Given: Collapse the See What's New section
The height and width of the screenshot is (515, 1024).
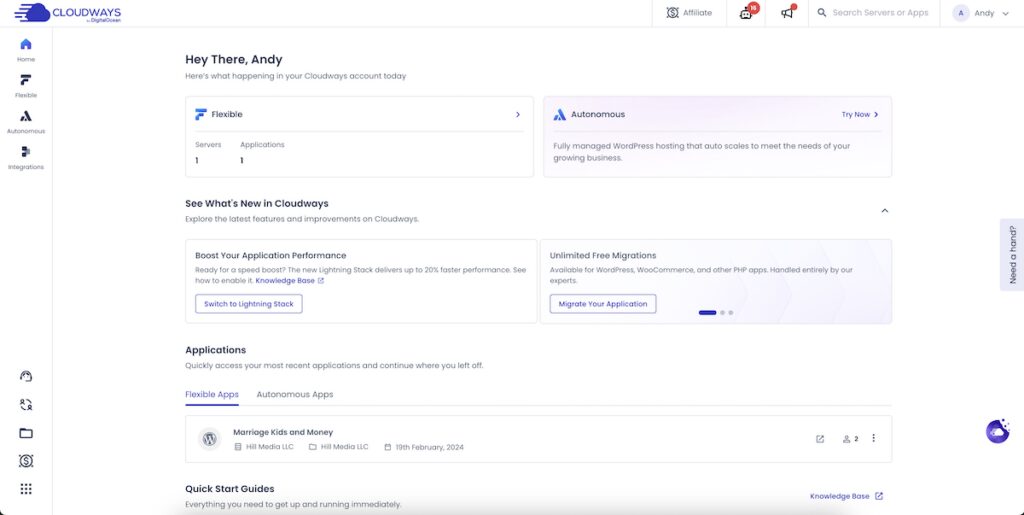Looking at the screenshot, I should point(885,211).
